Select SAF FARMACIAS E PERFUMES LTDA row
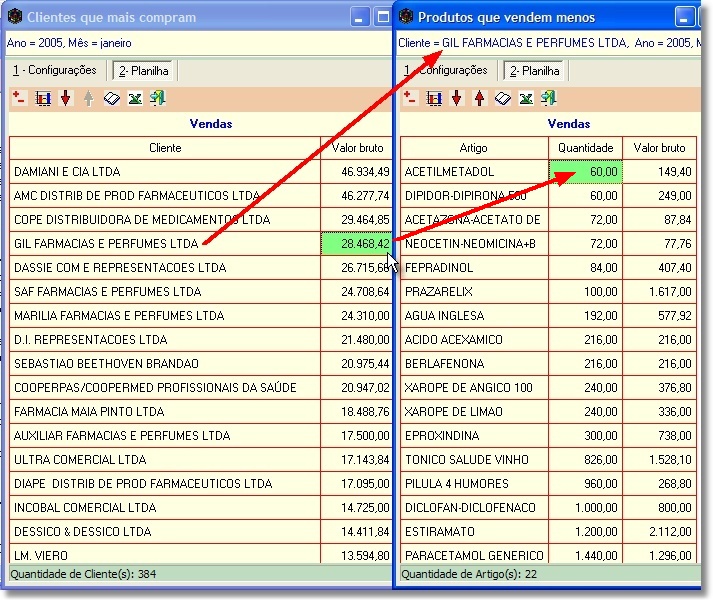 [x=201, y=292]
